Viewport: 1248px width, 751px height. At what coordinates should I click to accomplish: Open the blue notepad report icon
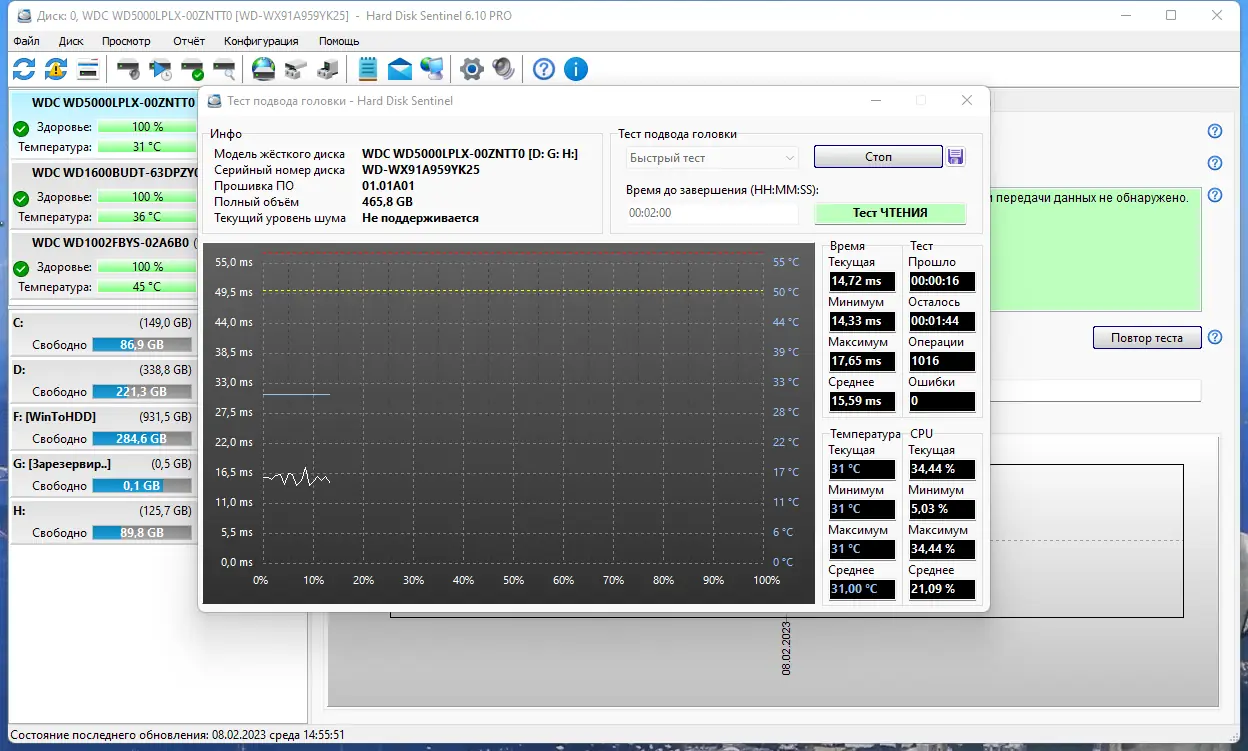(x=368, y=69)
